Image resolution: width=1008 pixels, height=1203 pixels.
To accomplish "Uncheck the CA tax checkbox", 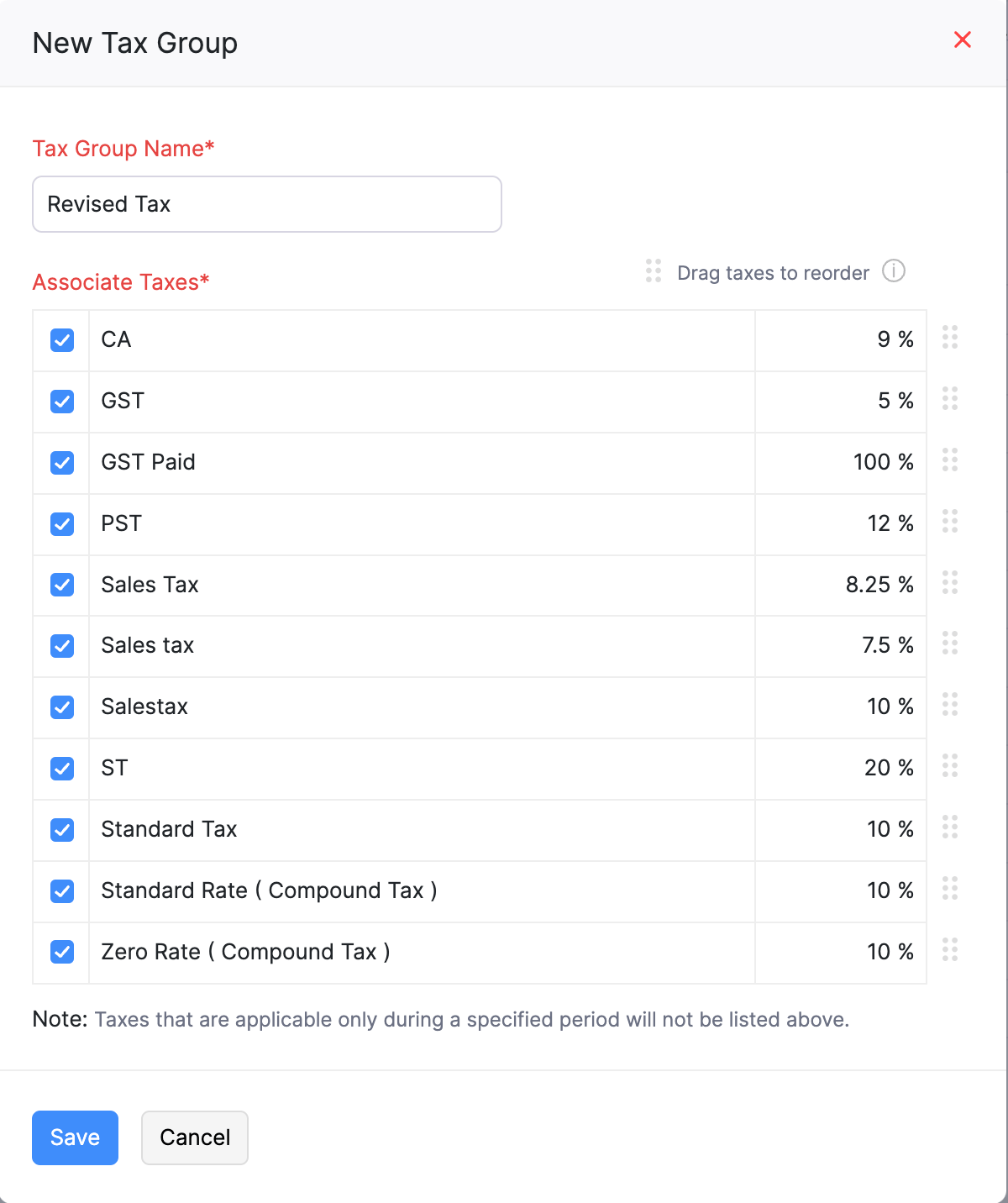I will click(x=61, y=340).
